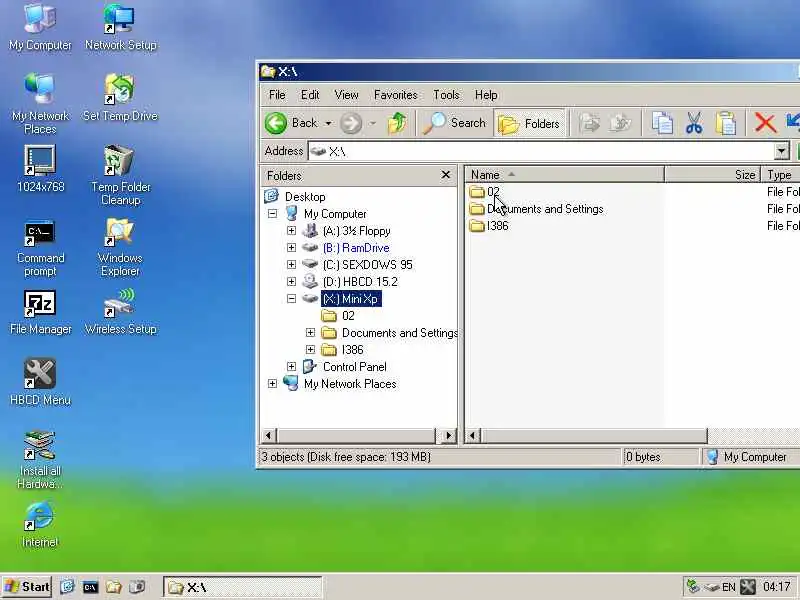Click file list scroll left arrow
The image size is (800, 600).
pyautogui.click(x=472, y=436)
